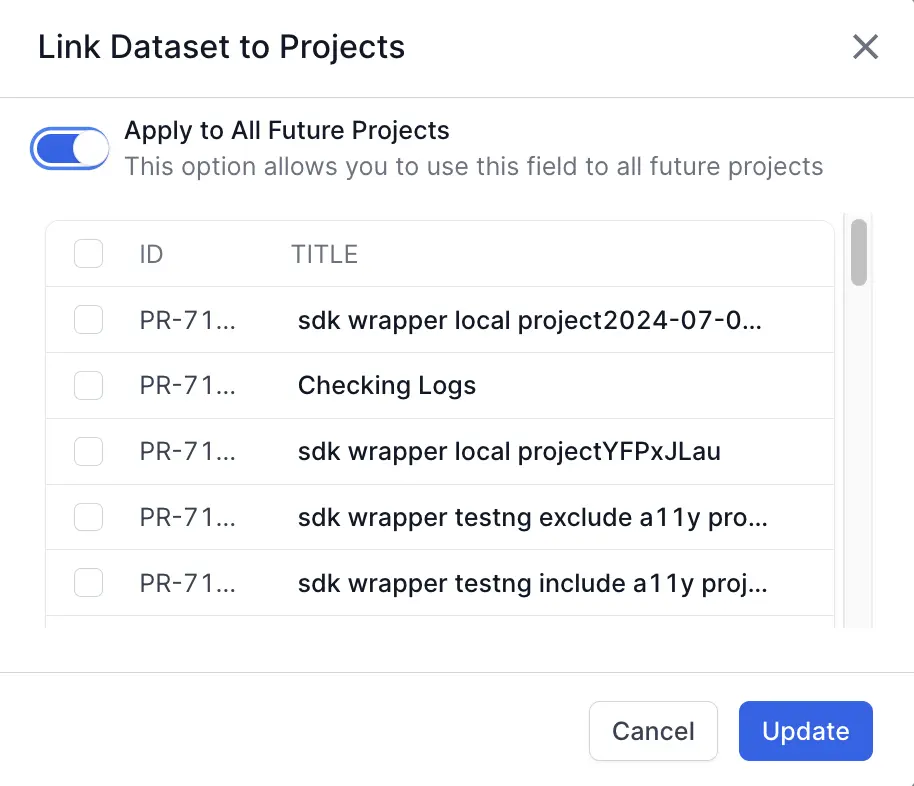The image size is (914, 786).
Task: Check the select-all checkbox in table header
Action: pos(89,254)
